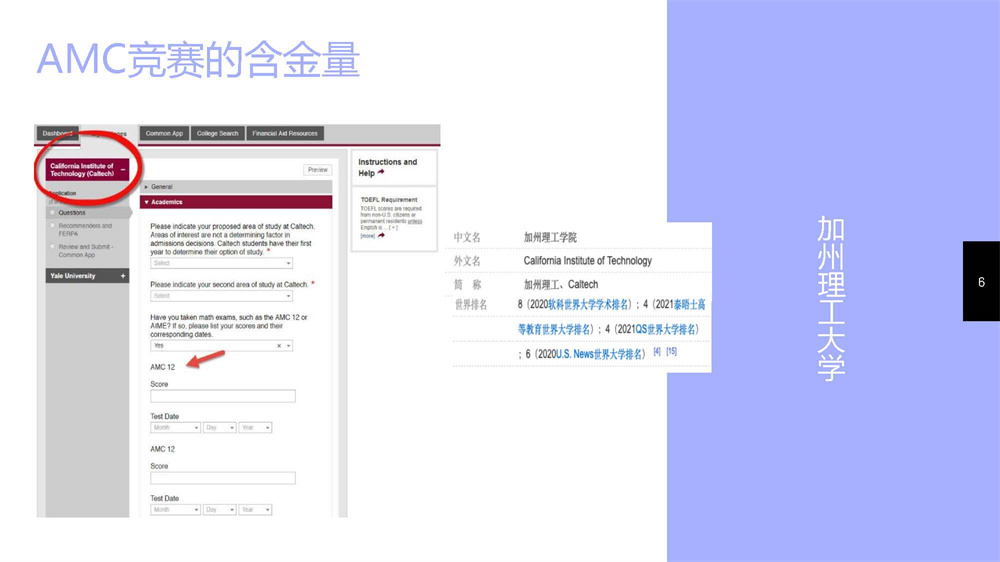This screenshot has width=1000, height=562.
Task: Click the slide title AMC竞赛的含金量
Action: (x=198, y=59)
